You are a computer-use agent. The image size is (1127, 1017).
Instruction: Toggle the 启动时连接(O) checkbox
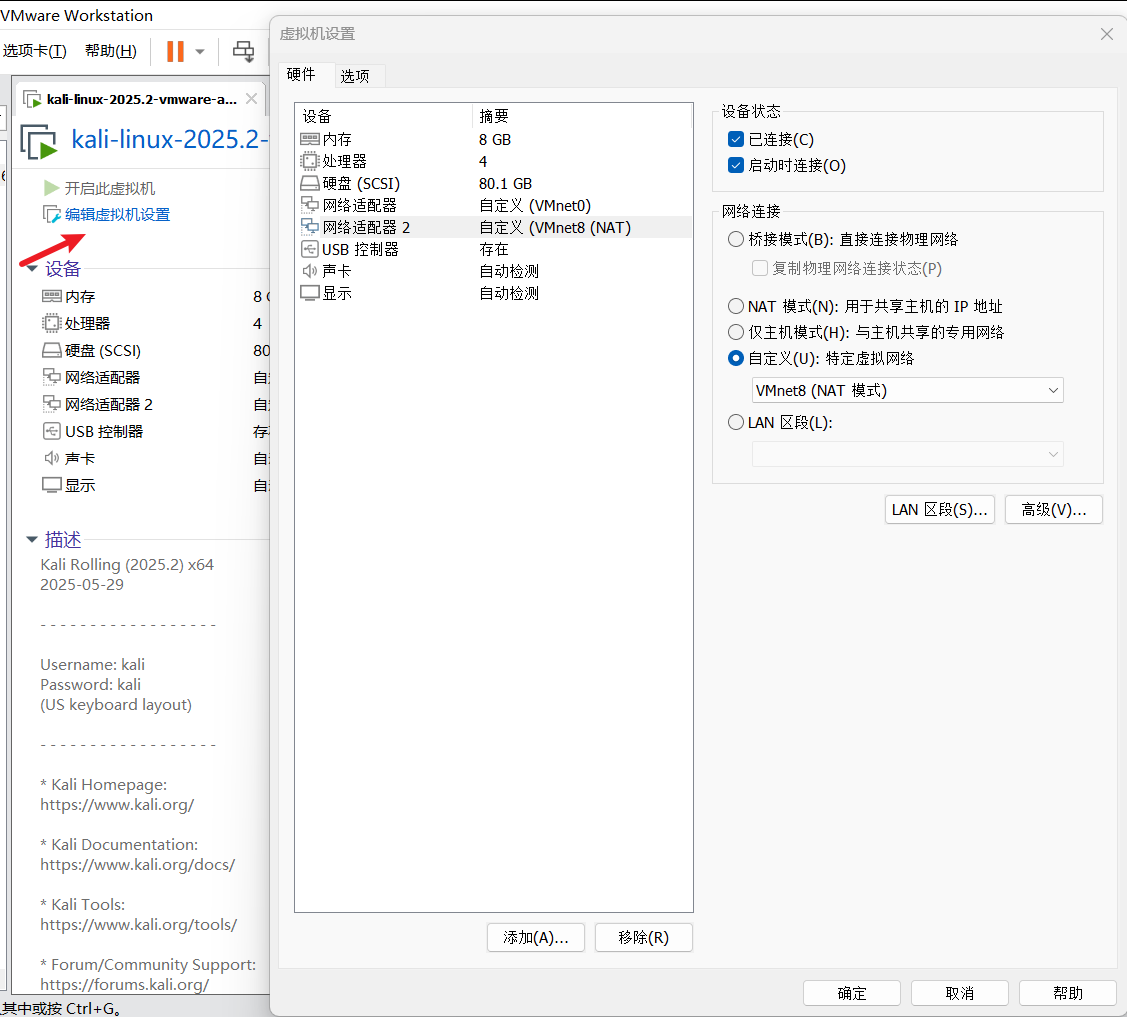tap(735, 165)
